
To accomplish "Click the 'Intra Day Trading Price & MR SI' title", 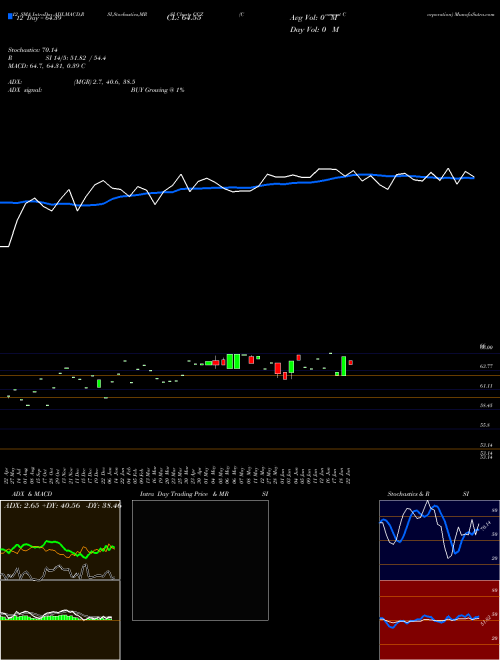I will tap(204, 494).
